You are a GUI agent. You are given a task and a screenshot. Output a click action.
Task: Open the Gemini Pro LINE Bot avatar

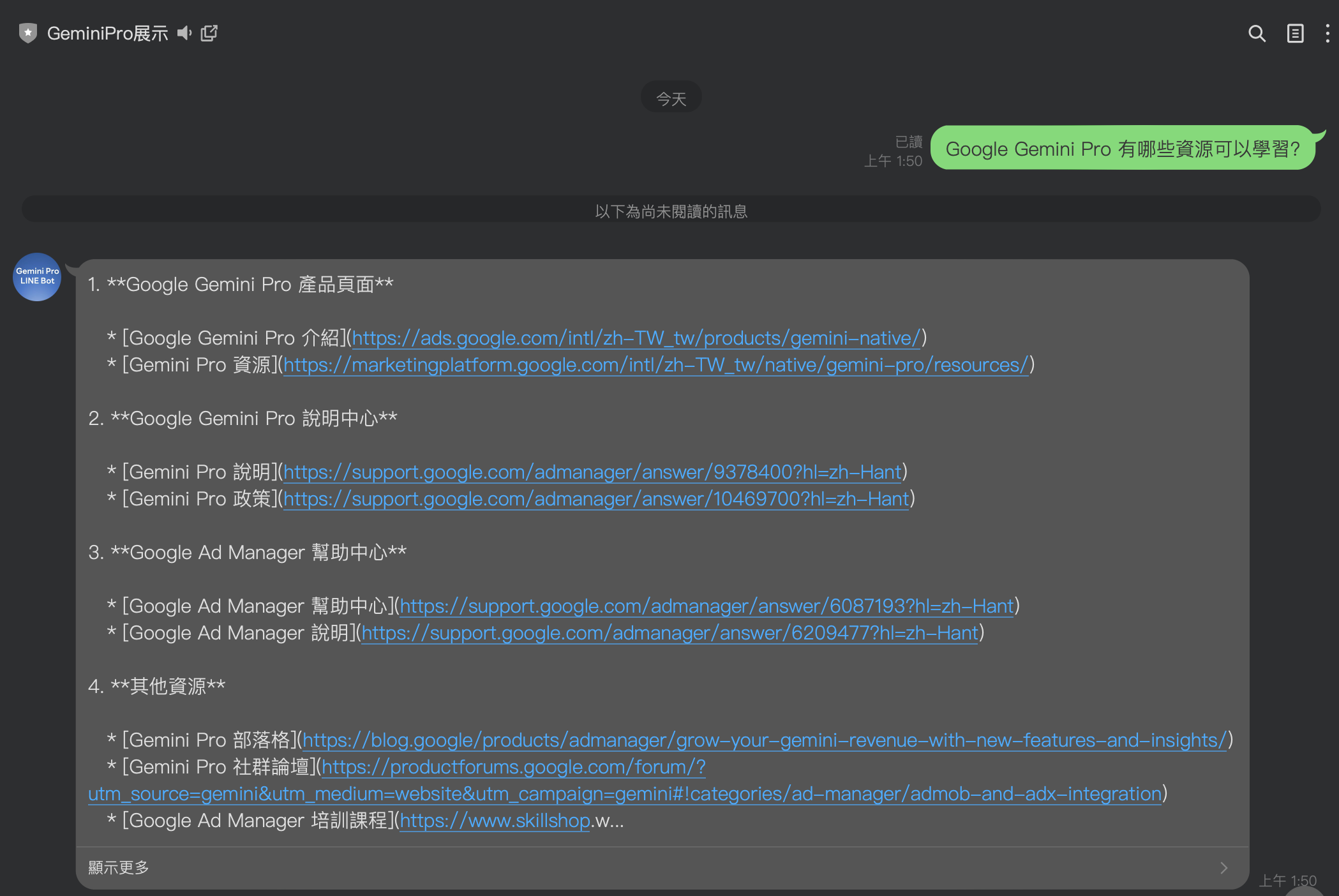[37, 276]
